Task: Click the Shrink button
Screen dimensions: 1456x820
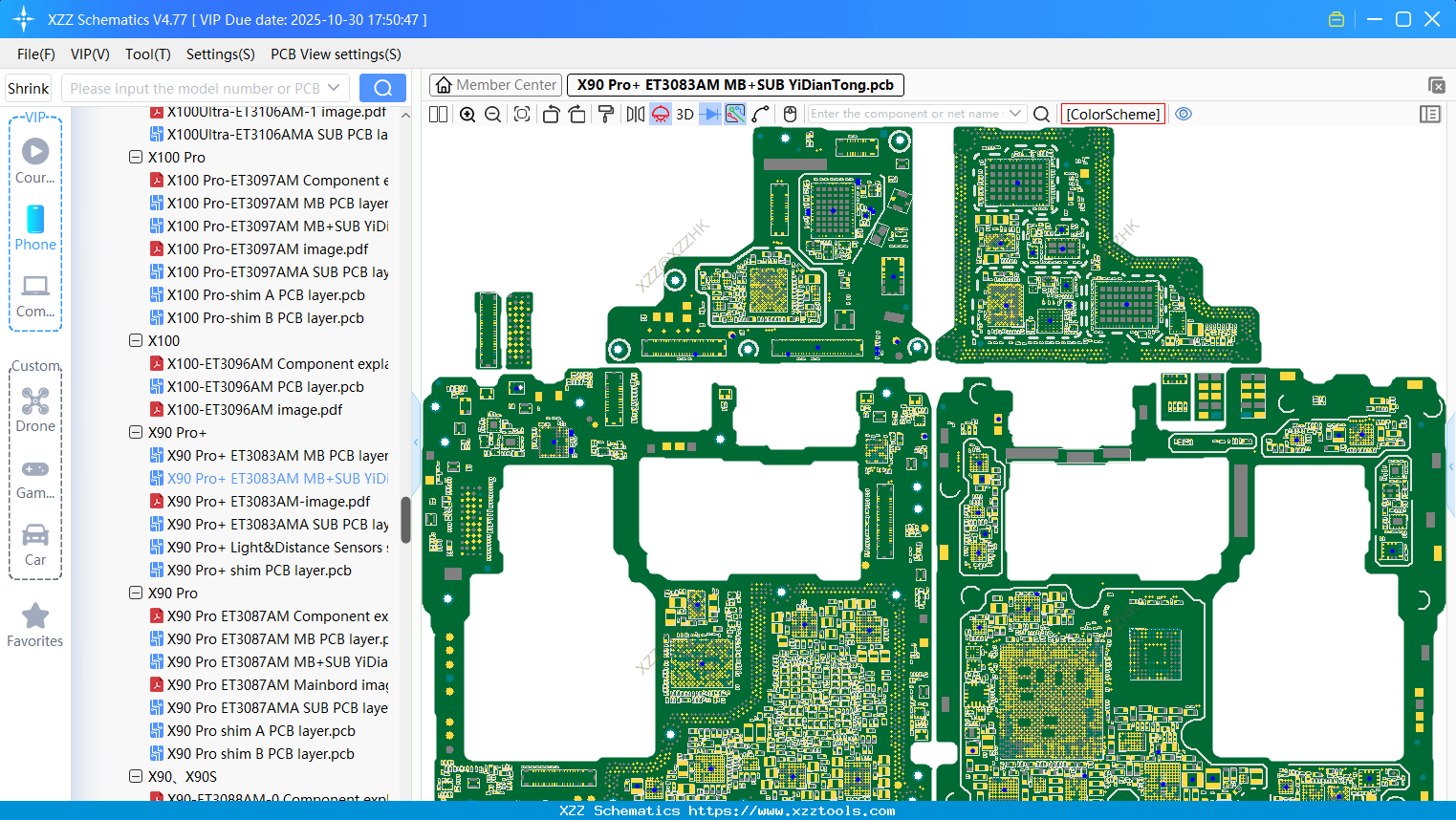Action: (x=28, y=88)
